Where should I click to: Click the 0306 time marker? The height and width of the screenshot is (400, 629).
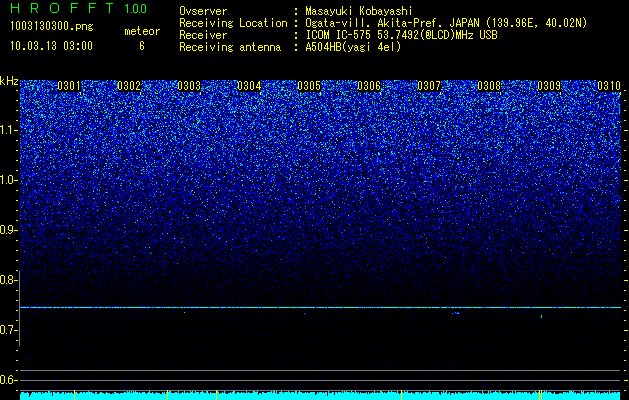(369, 85)
